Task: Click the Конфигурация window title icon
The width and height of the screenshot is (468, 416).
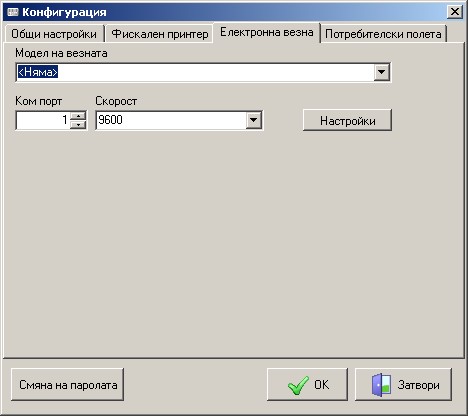Action: pyautogui.click(x=13, y=12)
